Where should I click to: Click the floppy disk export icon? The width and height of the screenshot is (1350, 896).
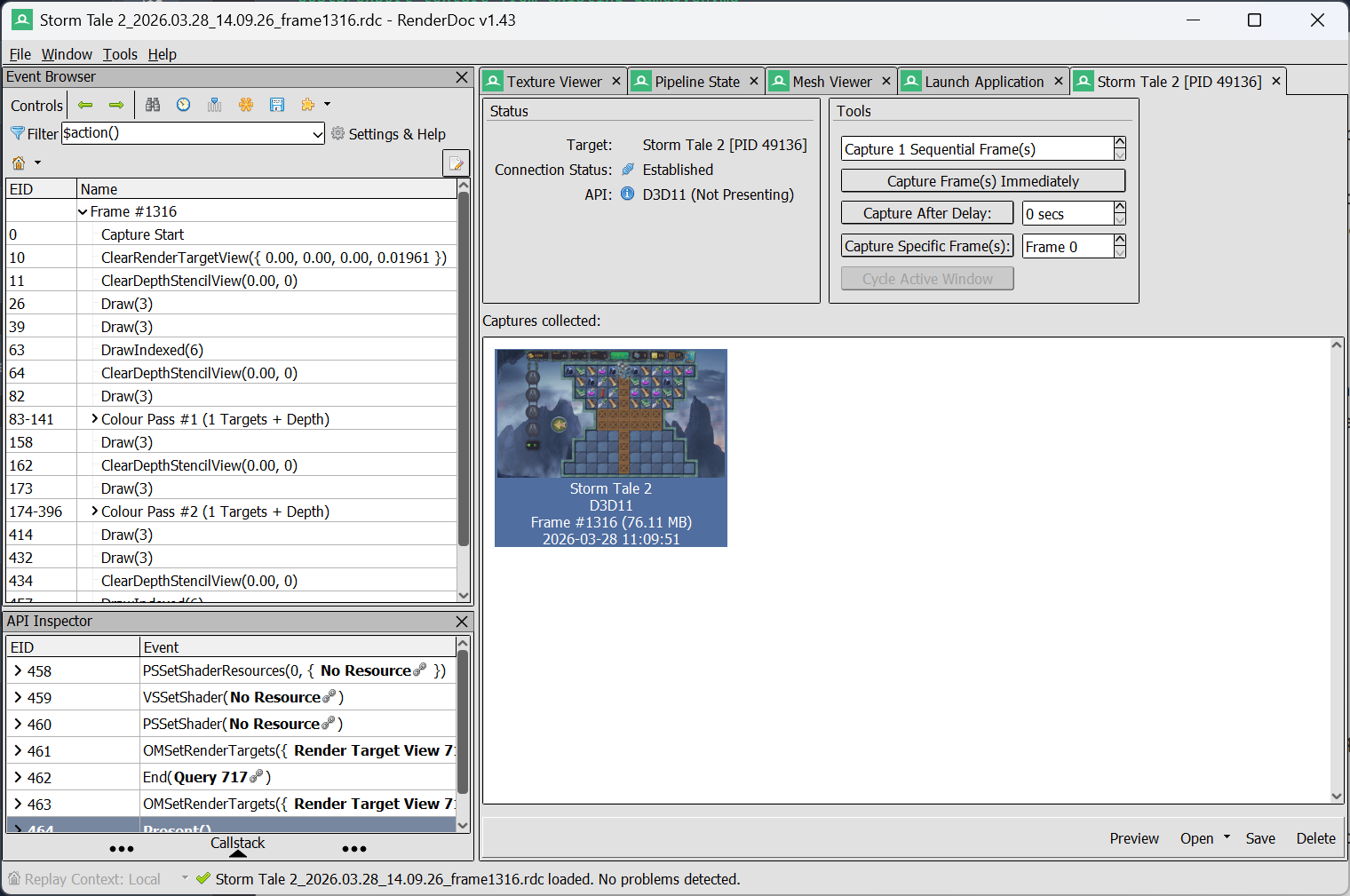tap(277, 105)
